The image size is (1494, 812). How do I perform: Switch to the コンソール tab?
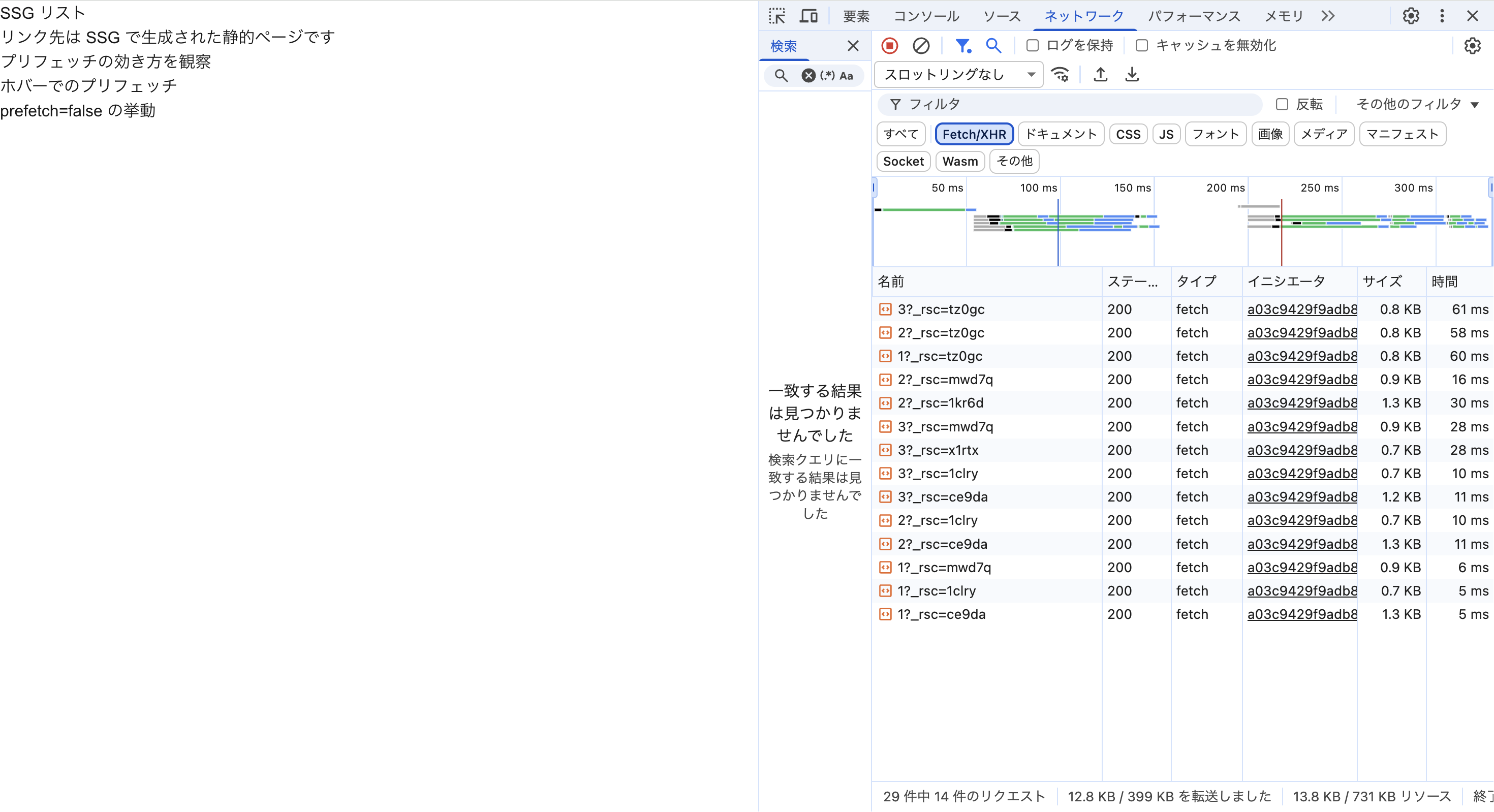click(926, 16)
